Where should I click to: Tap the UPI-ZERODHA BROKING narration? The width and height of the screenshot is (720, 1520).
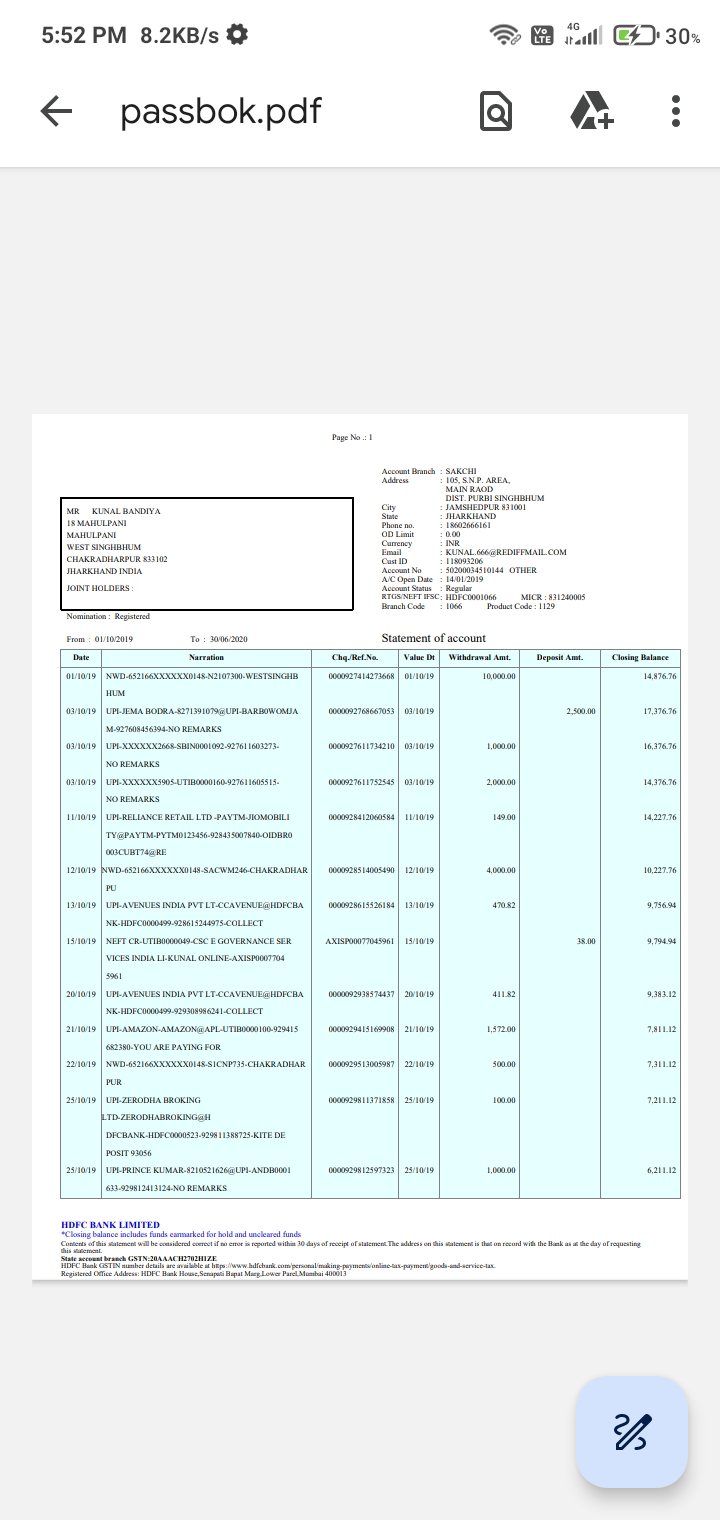coord(195,1126)
